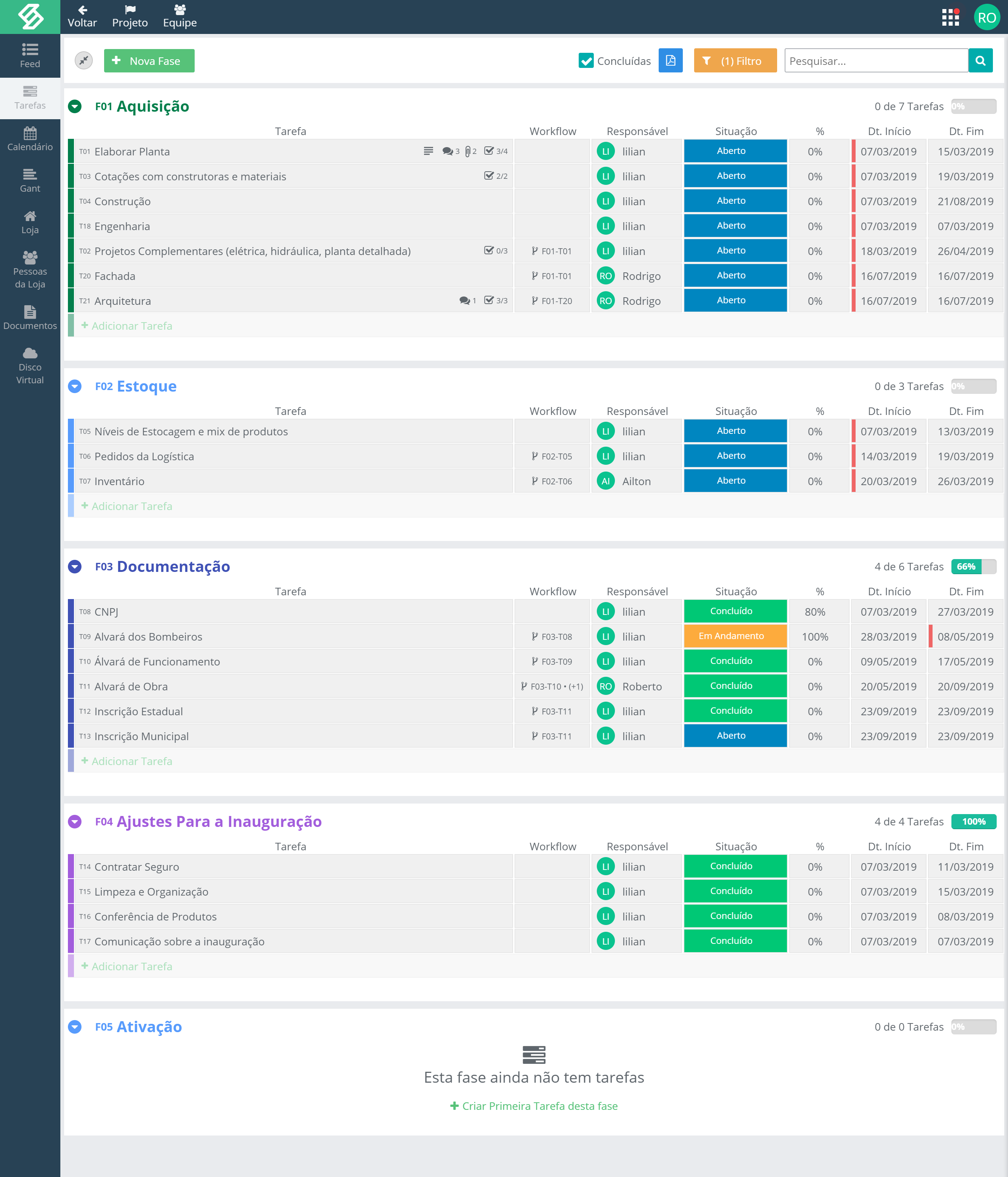Click the 100% Ajustes progress bar
This screenshot has width=1008, height=1177.
coord(973,821)
